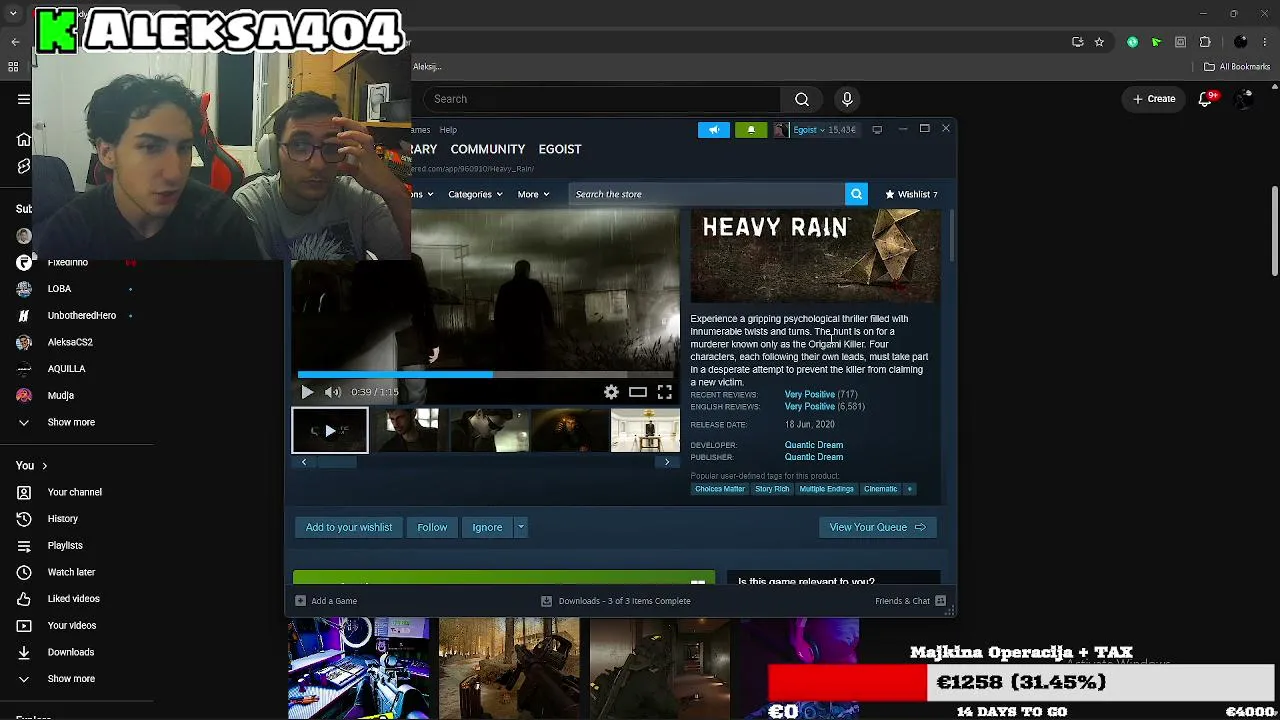
Task: Play the Heavy Rain trailer
Action: tap(307, 392)
